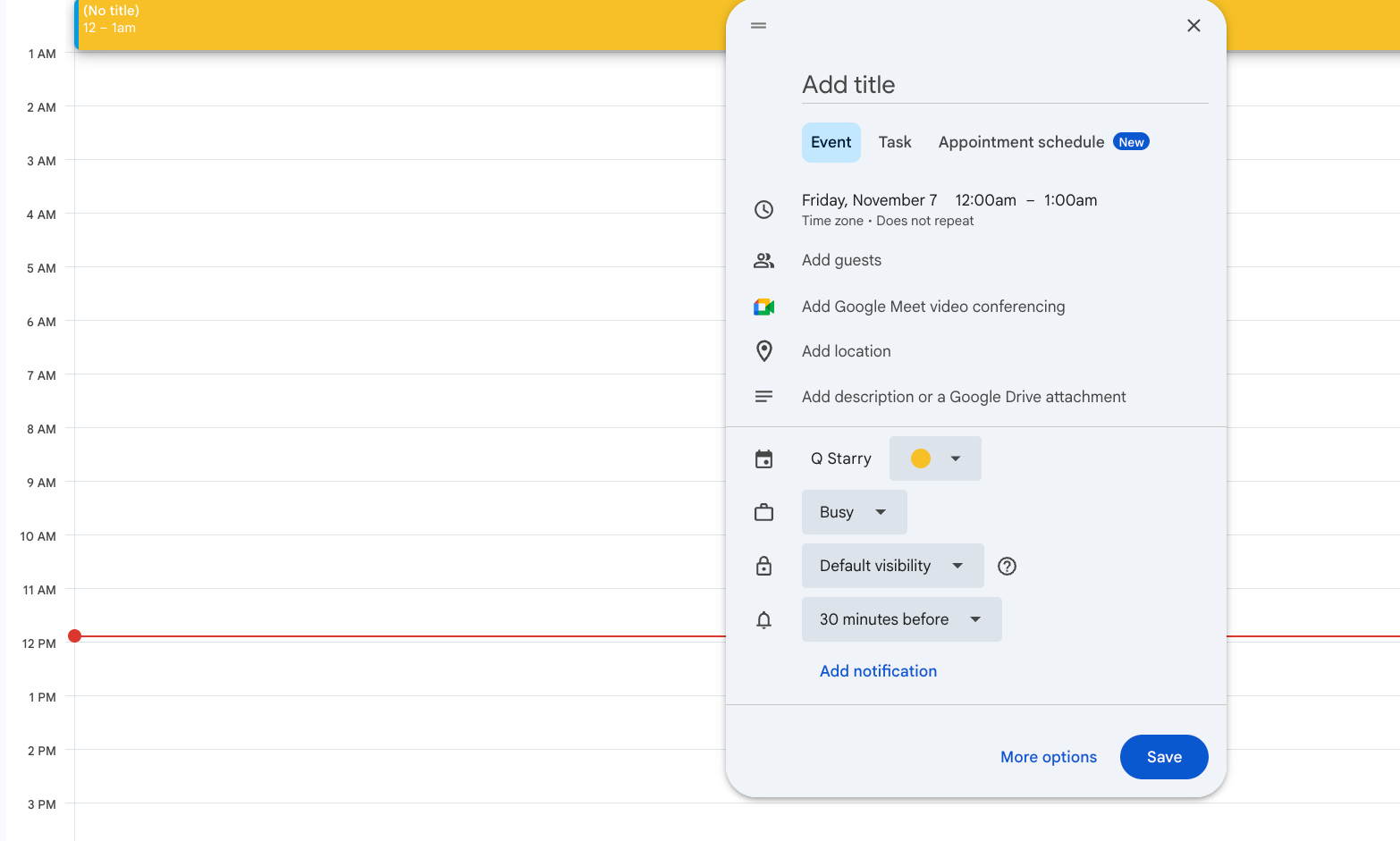
Task: Open help for default visibility
Action: click(x=1007, y=566)
